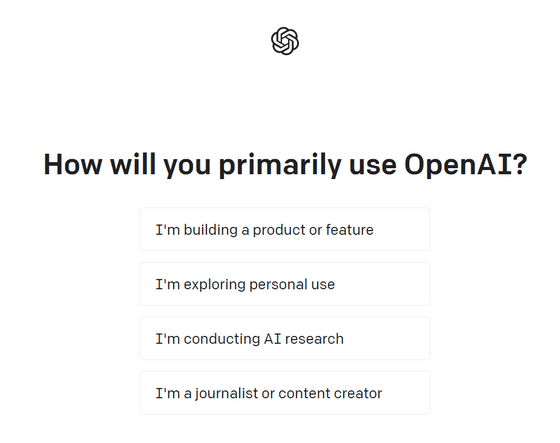The height and width of the screenshot is (443, 560).
Task: Click the words "content creator" in last option
Action: (x=330, y=393)
